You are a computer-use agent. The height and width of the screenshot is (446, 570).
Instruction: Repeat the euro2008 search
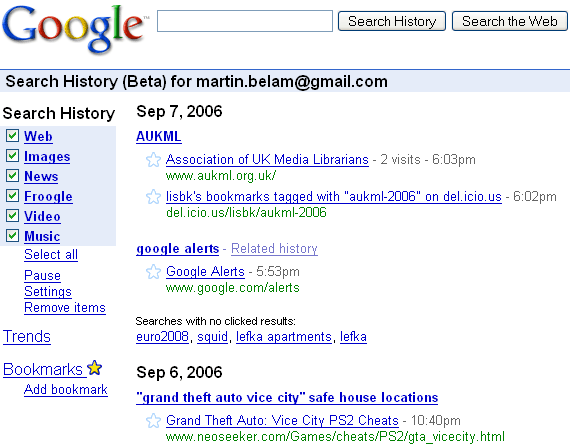point(162,337)
